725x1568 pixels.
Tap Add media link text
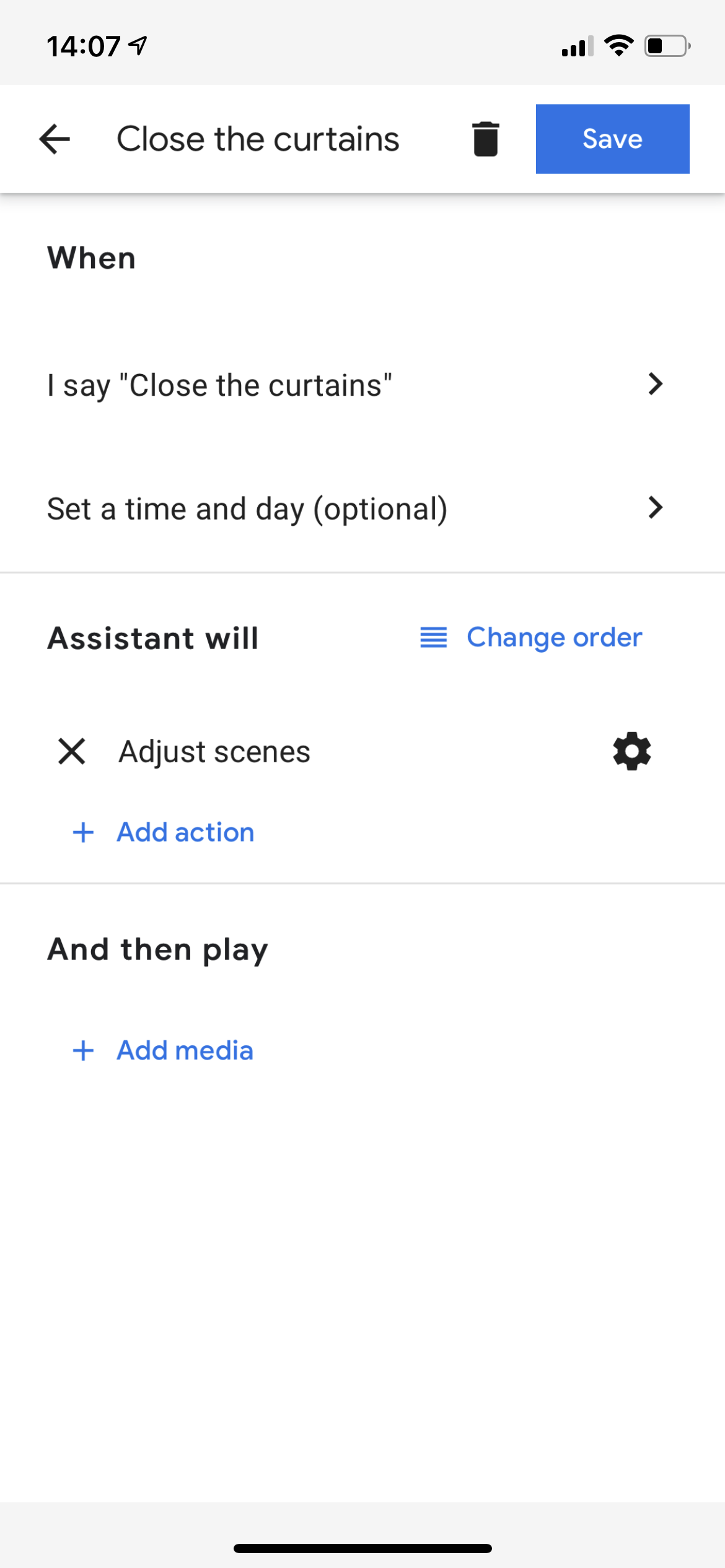[x=185, y=1050]
